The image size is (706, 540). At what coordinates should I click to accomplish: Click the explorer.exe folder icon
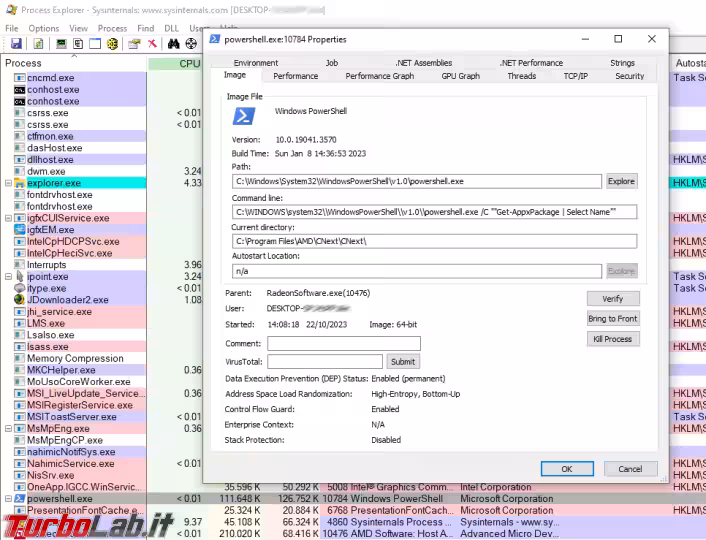(x=19, y=183)
